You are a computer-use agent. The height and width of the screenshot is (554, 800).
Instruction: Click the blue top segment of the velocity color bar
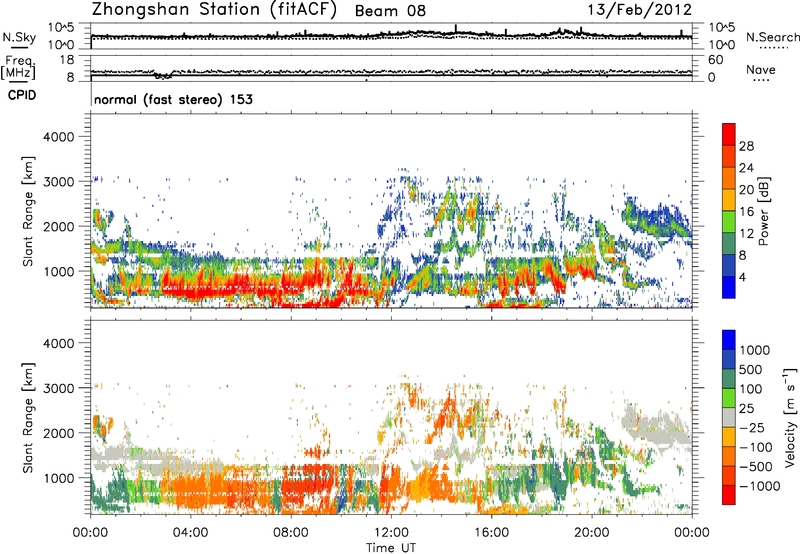click(729, 340)
